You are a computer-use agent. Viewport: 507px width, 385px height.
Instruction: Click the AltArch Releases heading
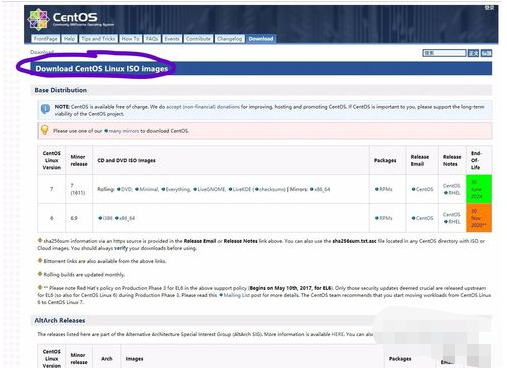coord(60,321)
